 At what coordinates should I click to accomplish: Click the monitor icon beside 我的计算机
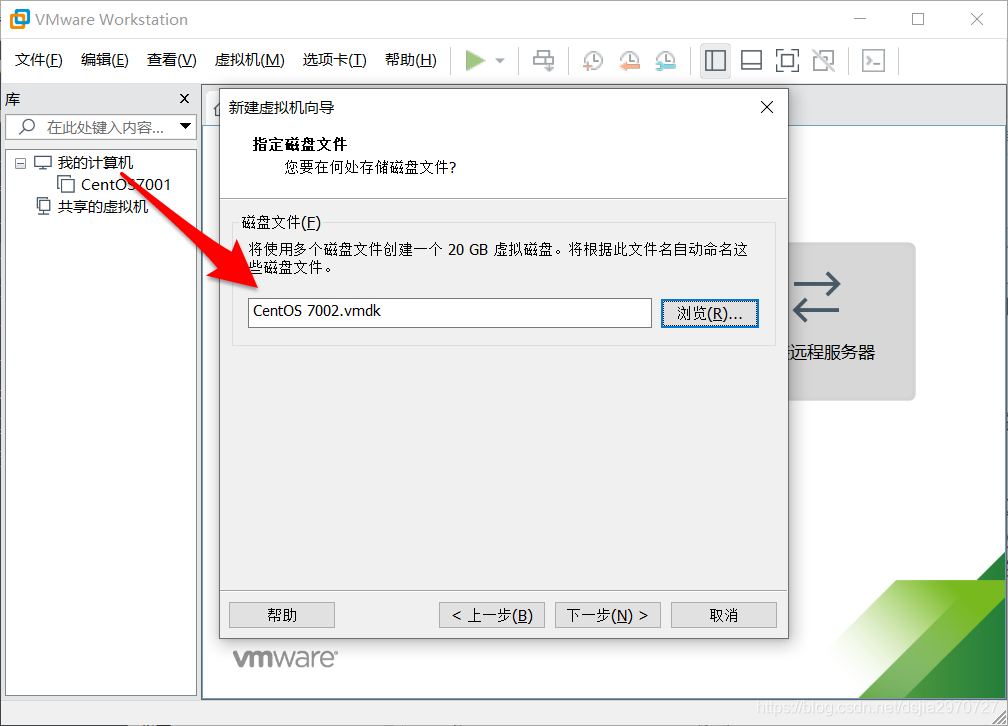[x=42, y=163]
